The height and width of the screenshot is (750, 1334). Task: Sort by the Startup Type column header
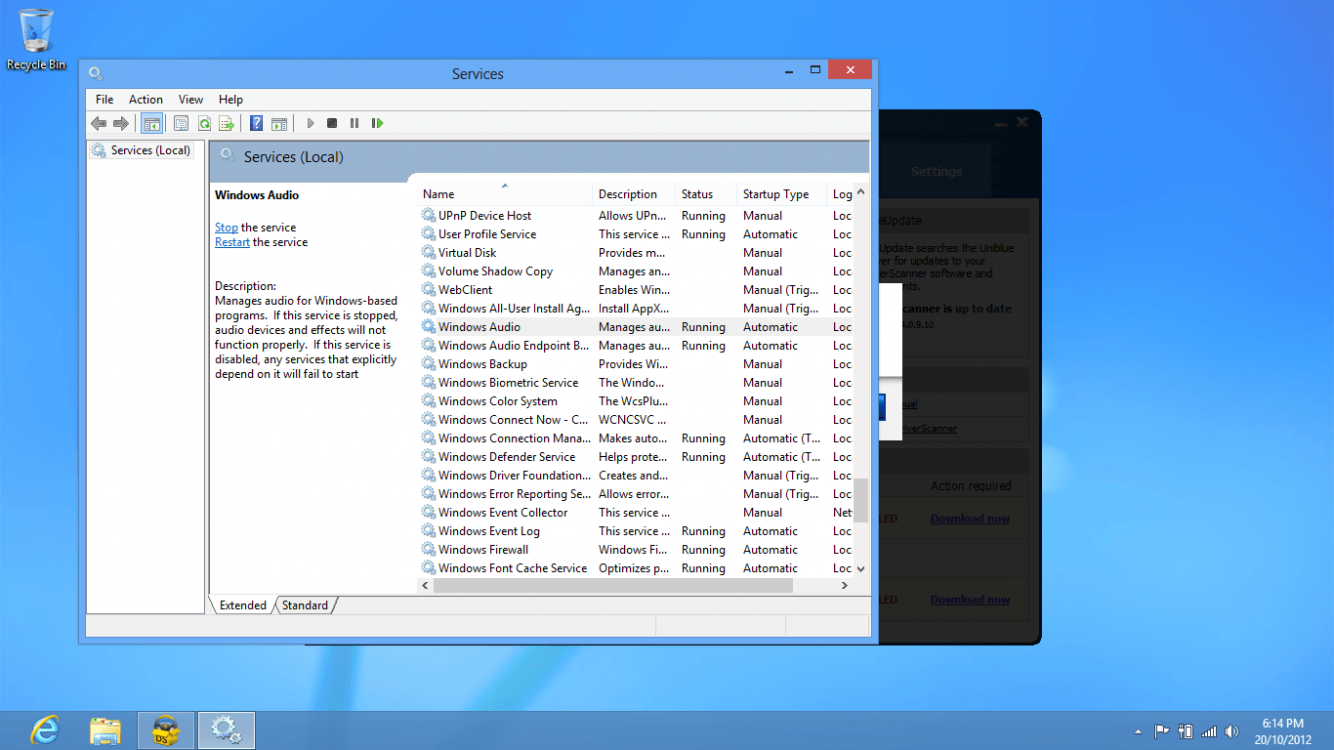783,194
